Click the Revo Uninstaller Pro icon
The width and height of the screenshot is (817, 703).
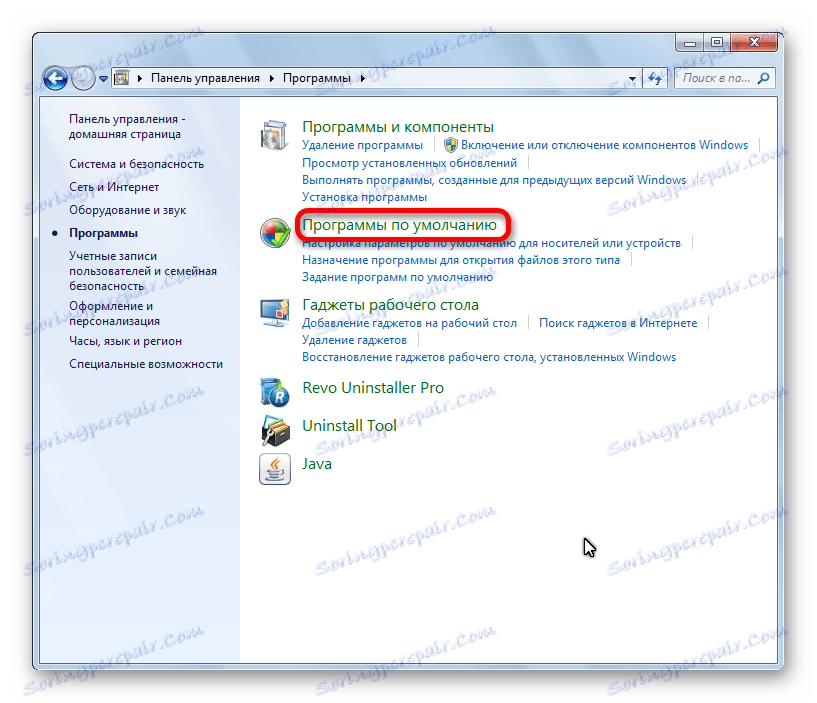click(275, 392)
